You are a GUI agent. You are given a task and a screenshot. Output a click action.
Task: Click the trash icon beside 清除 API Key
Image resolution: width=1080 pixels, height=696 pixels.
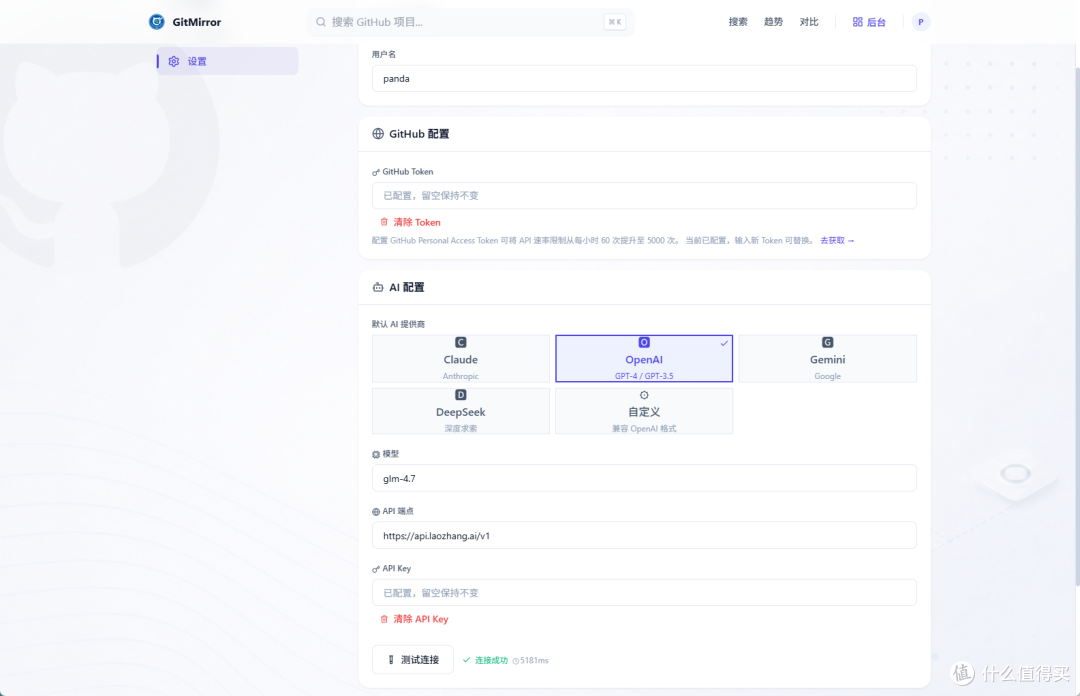[x=384, y=619]
